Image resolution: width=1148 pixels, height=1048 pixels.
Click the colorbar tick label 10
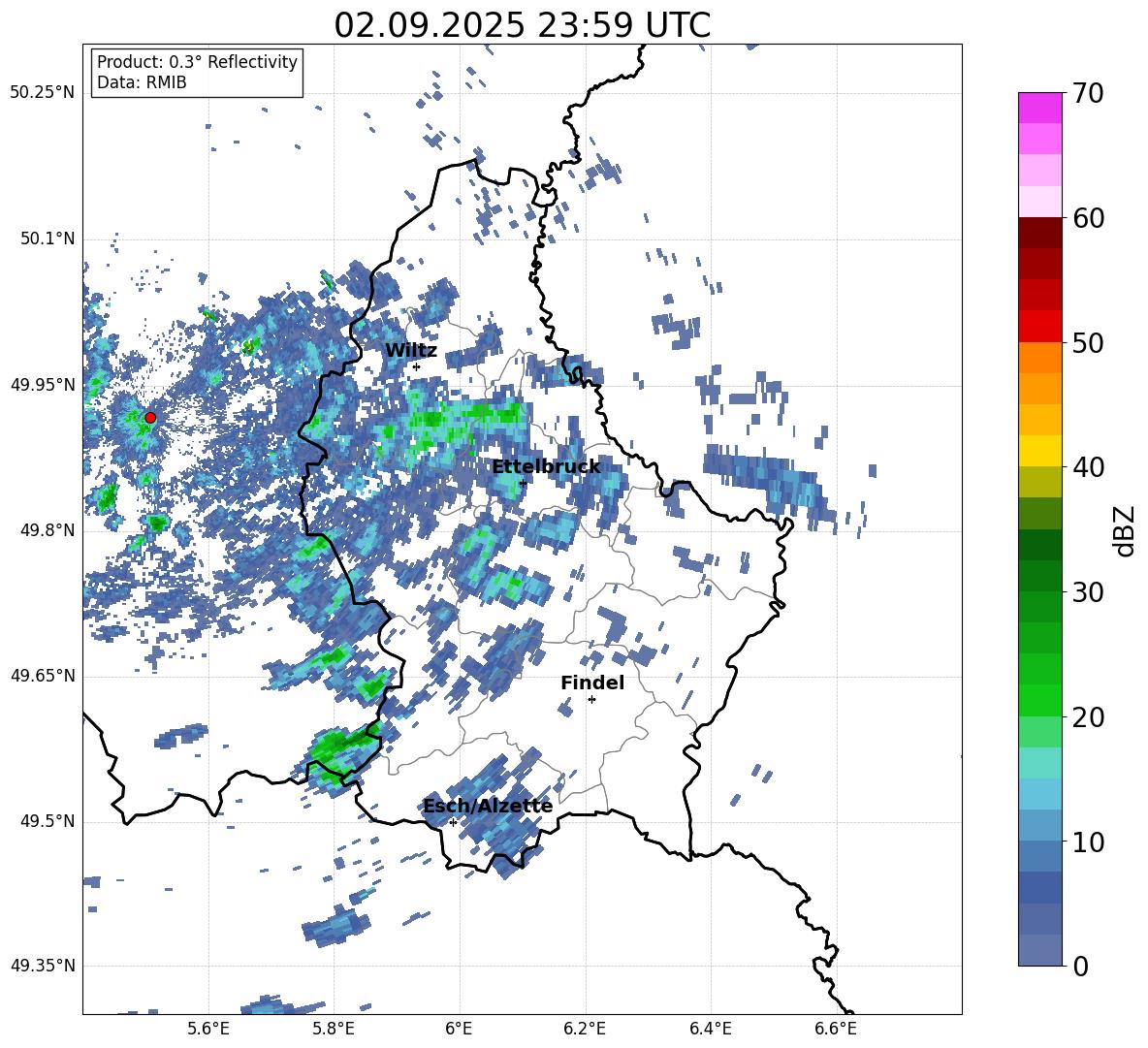[1088, 842]
